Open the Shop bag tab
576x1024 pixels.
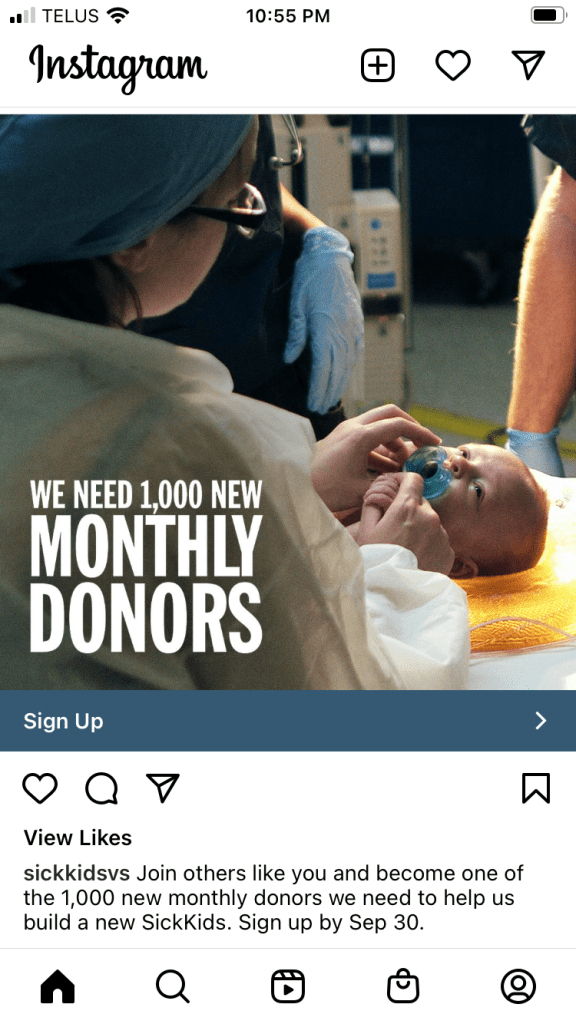coord(403,986)
